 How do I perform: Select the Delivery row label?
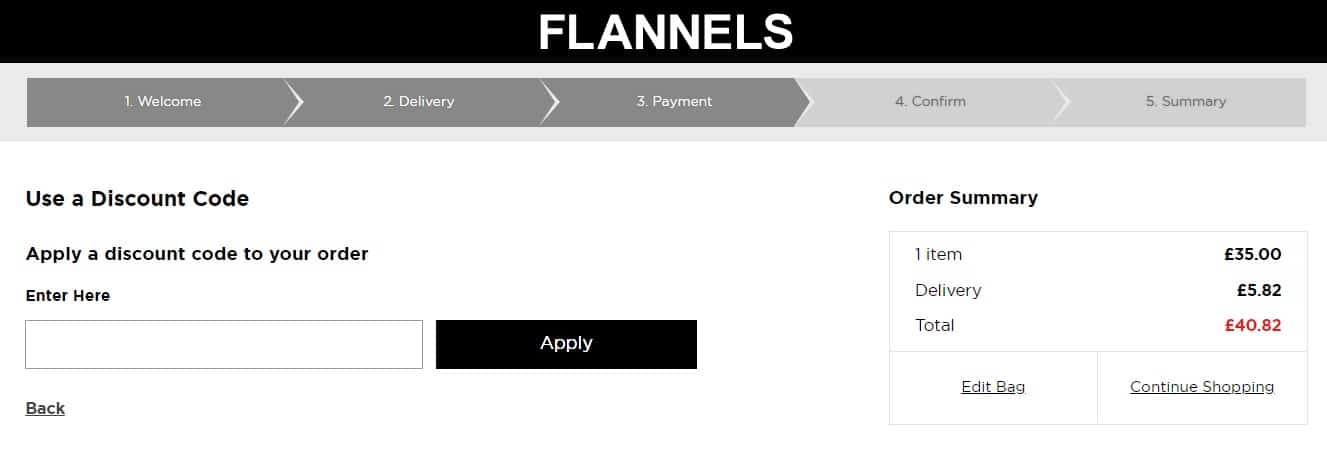click(x=948, y=291)
